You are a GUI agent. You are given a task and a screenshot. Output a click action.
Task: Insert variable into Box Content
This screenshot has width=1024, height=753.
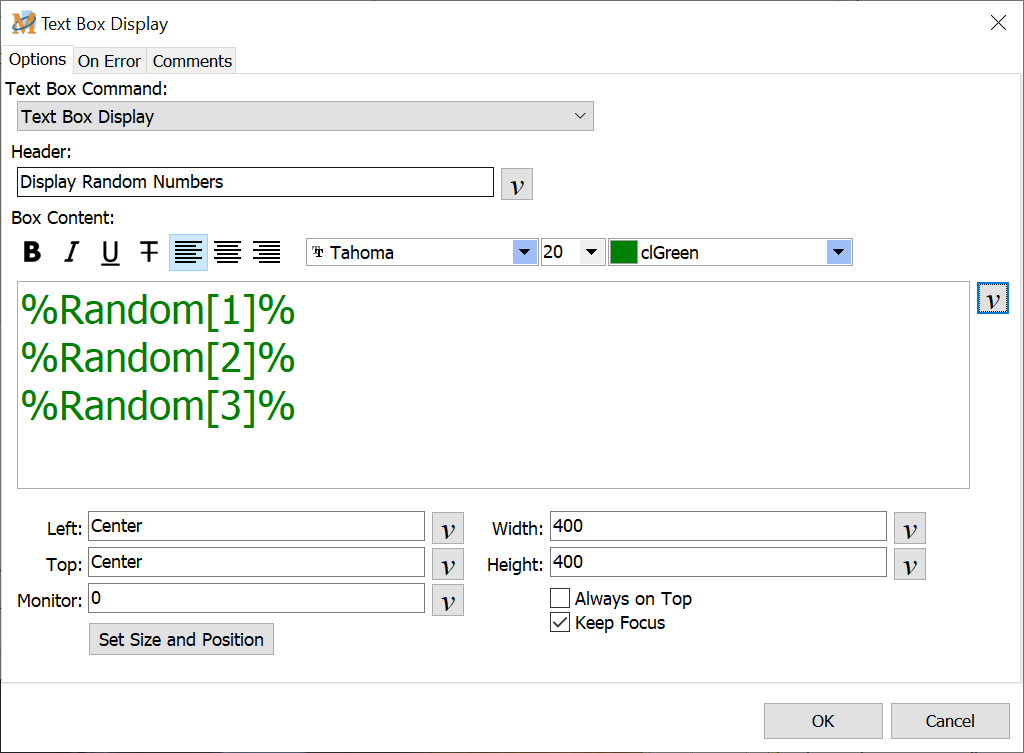tap(992, 299)
